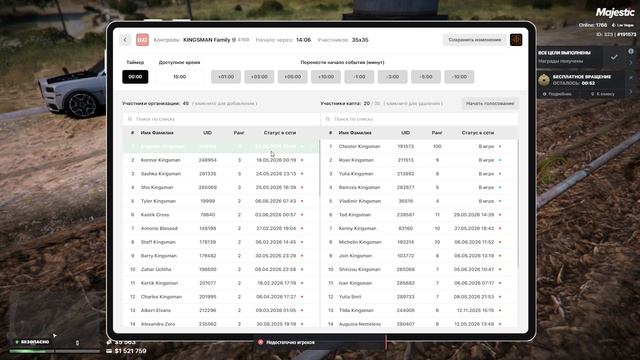Viewport: 640px width, 360px height.
Task: Close the free spin widget with X
Action: [x=631, y=78]
